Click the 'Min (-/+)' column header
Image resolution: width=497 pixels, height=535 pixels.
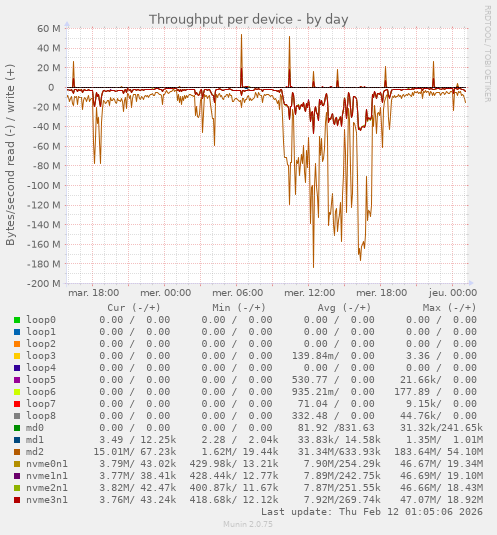tap(239, 308)
